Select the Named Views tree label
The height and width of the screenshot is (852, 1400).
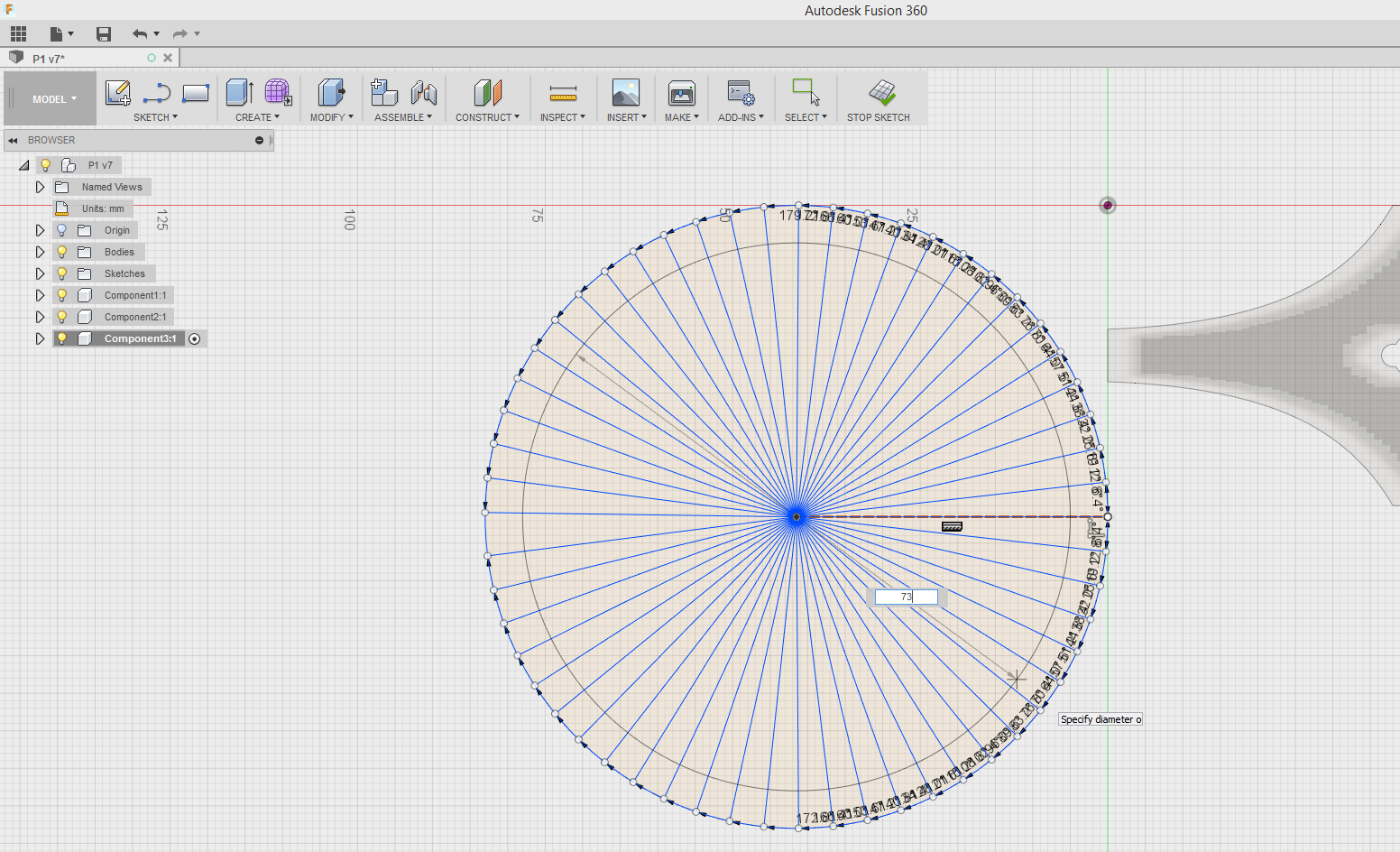tap(112, 187)
